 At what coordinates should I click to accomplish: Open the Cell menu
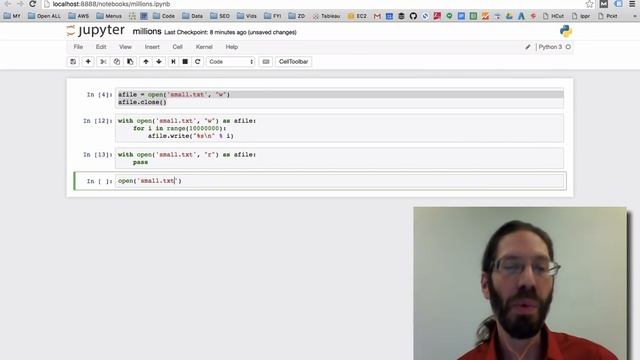point(177,47)
